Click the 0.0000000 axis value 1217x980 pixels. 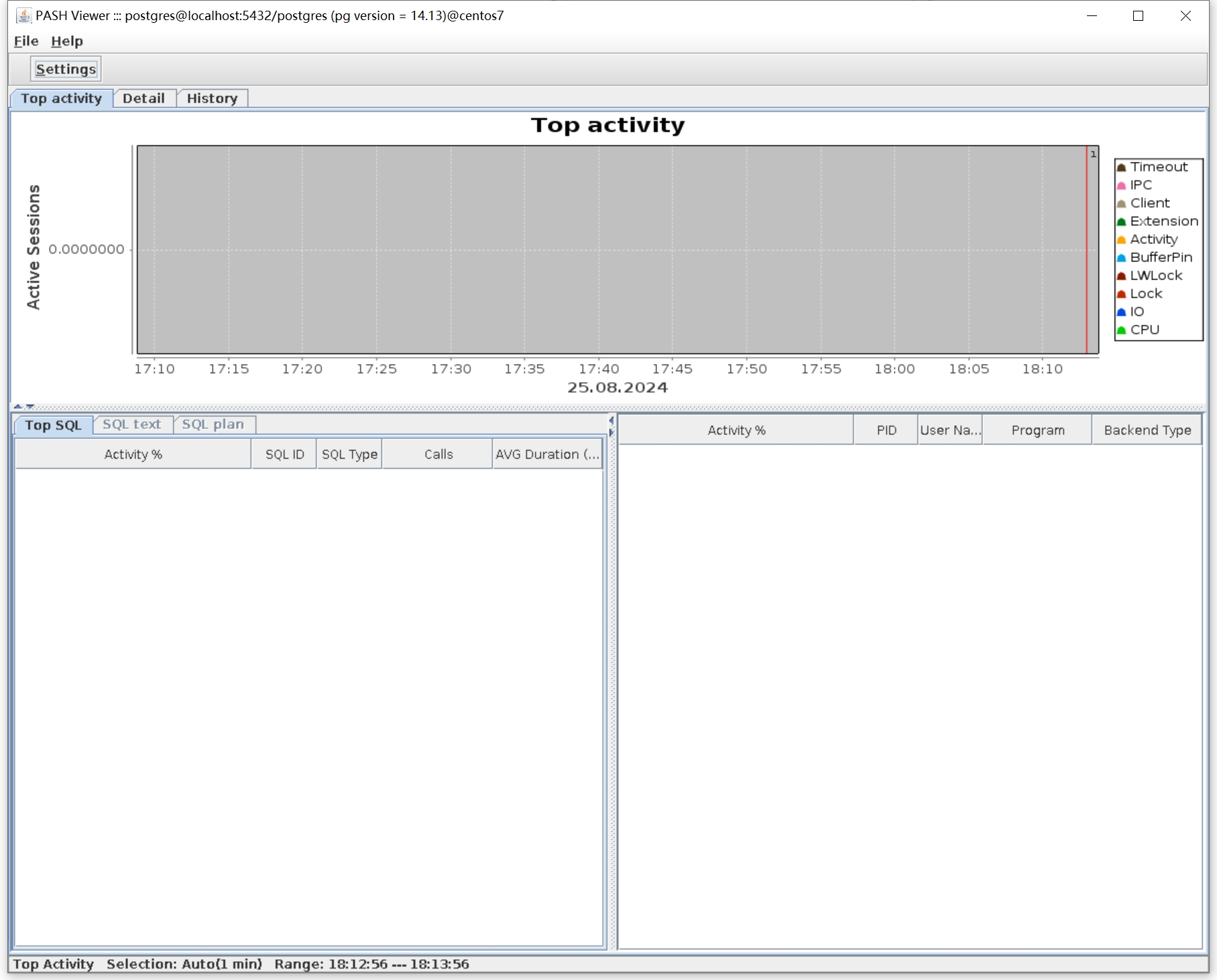tap(86, 249)
